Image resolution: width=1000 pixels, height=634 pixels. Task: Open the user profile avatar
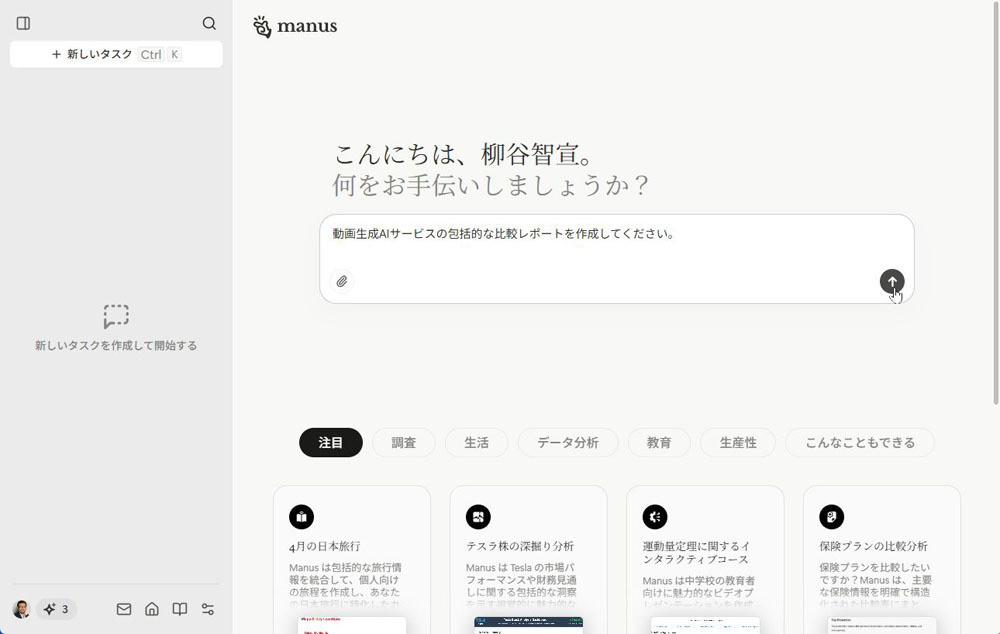click(x=21, y=609)
